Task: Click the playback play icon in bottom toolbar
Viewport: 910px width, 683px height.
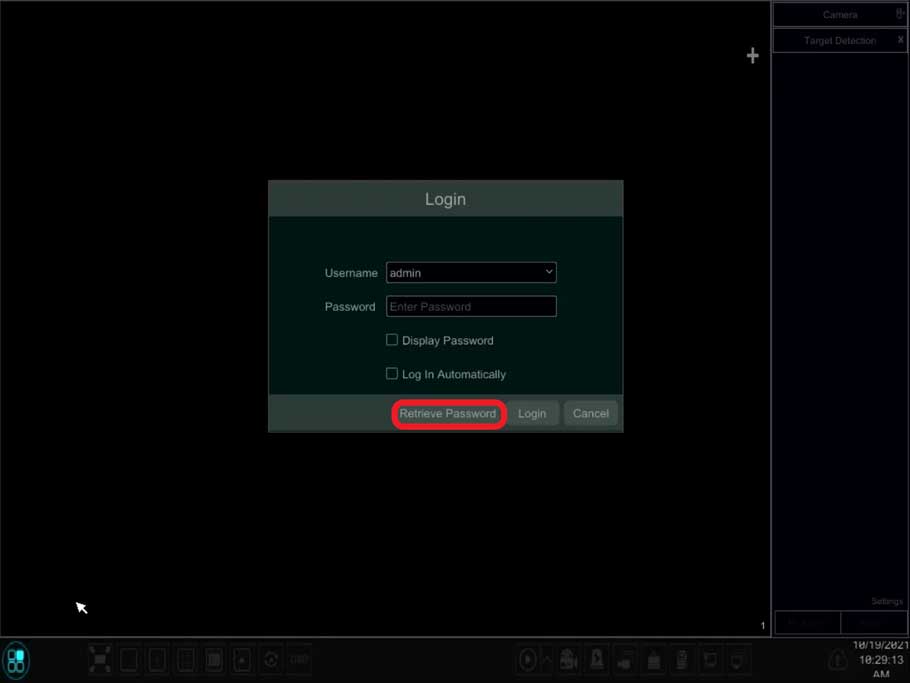Action: [x=527, y=660]
